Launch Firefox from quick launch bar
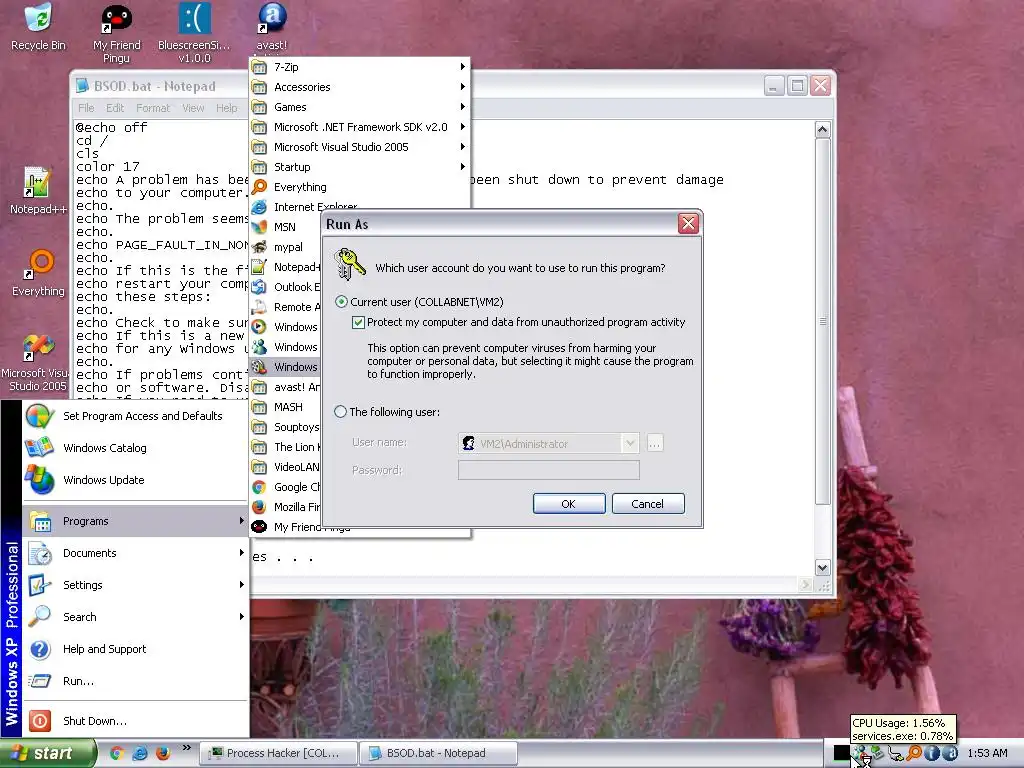 tap(163, 753)
